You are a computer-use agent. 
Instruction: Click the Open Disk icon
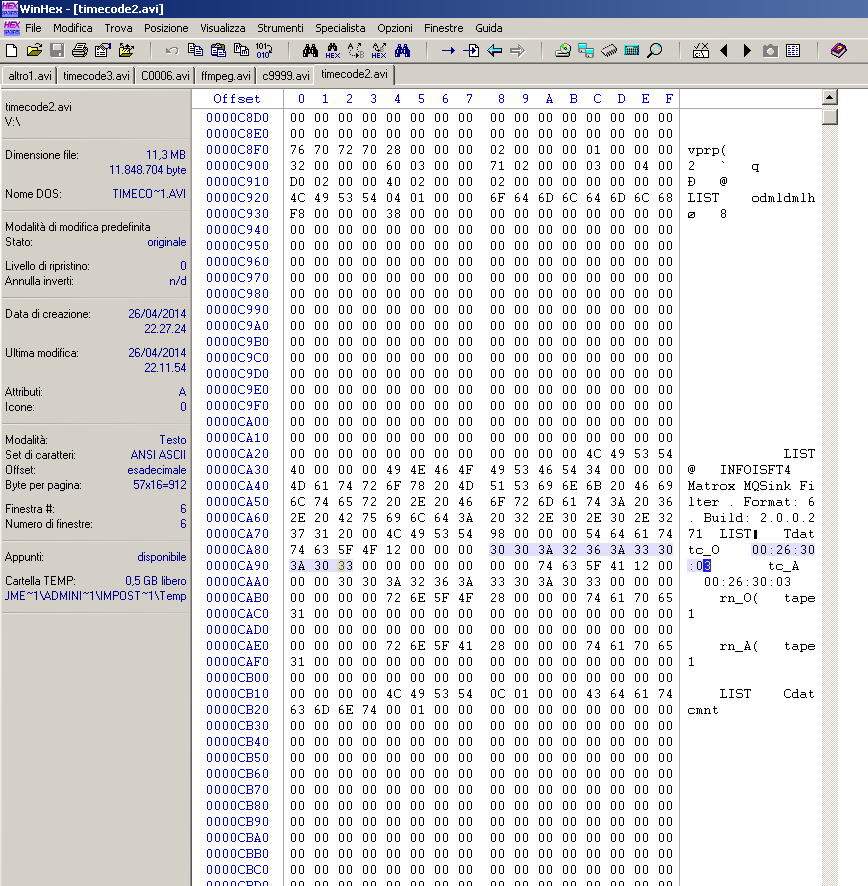pos(563,50)
